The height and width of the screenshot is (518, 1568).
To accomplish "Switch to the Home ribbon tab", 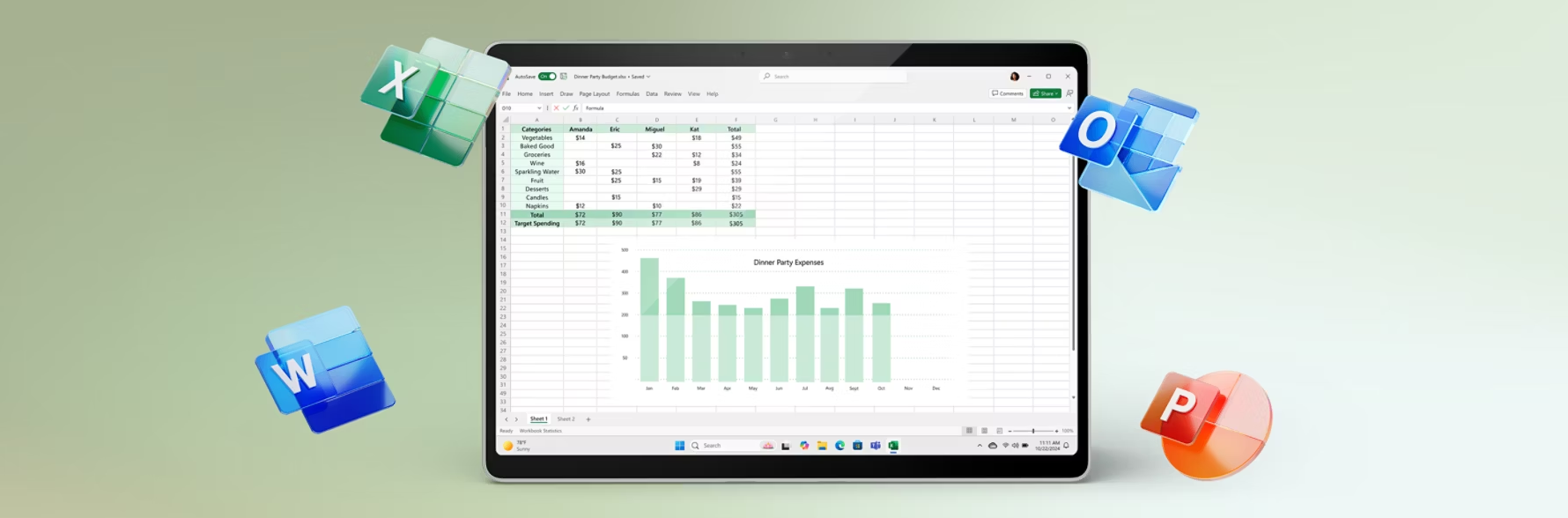I will (x=525, y=93).
